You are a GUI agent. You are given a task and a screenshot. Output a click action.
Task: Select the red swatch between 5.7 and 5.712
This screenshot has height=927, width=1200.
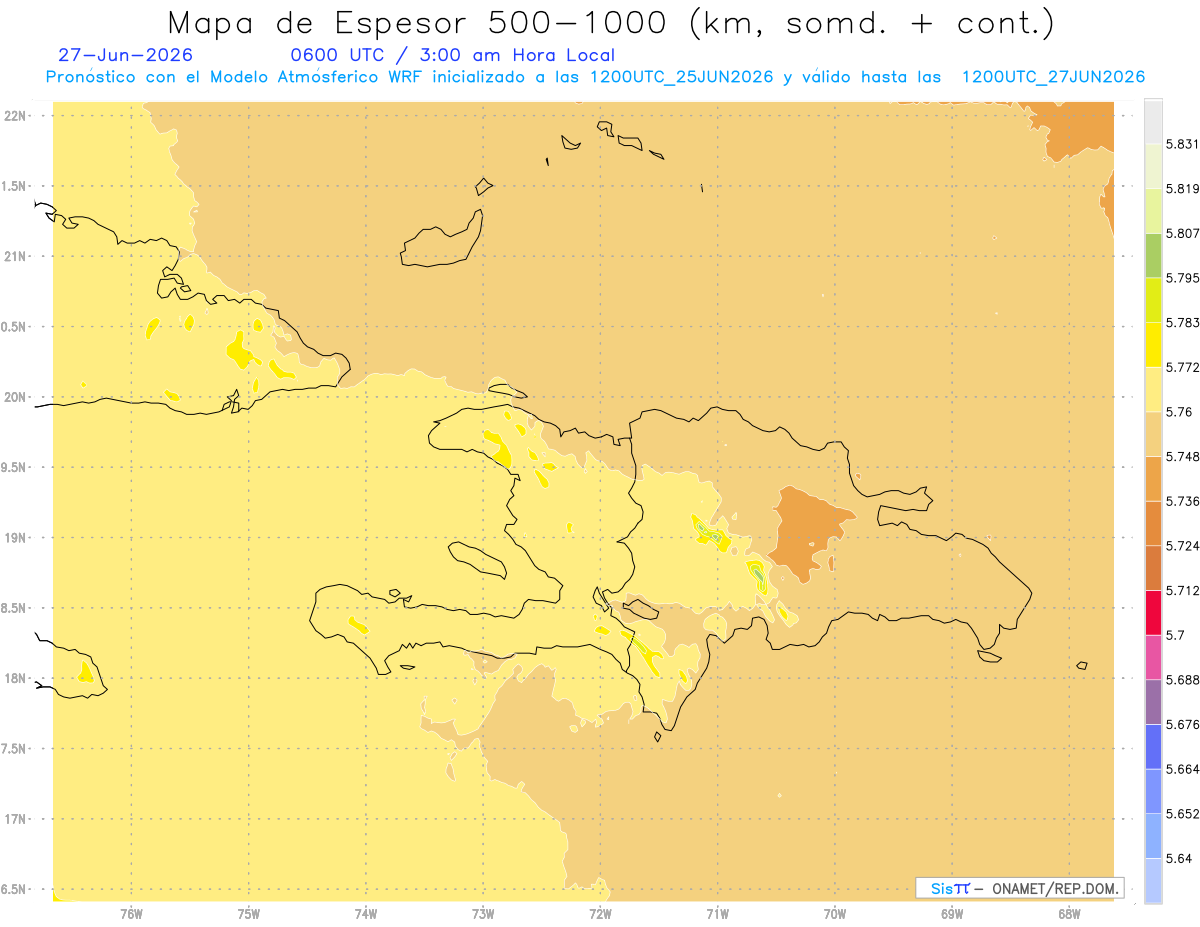point(1153,613)
